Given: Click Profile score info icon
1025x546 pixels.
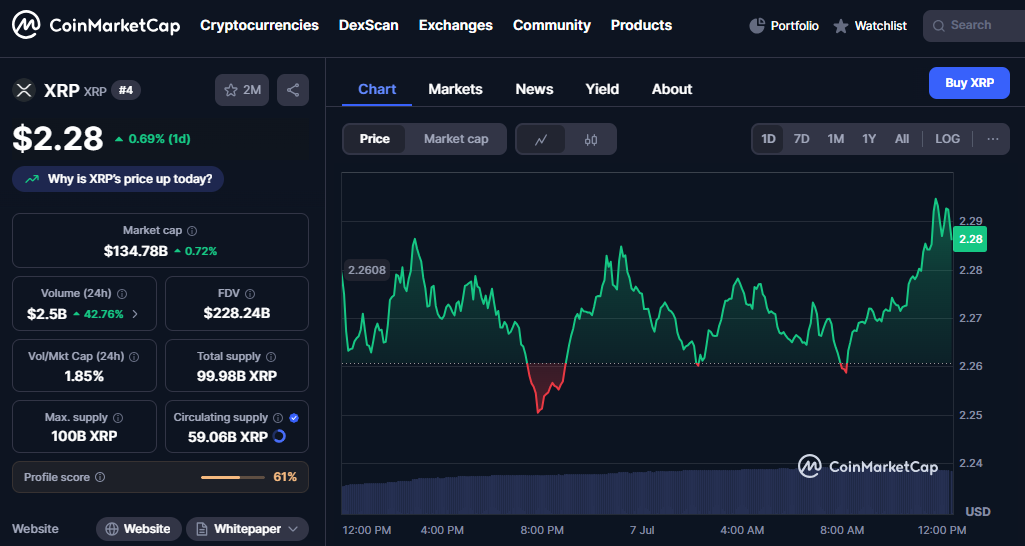Looking at the screenshot, I should coord(100,477).
